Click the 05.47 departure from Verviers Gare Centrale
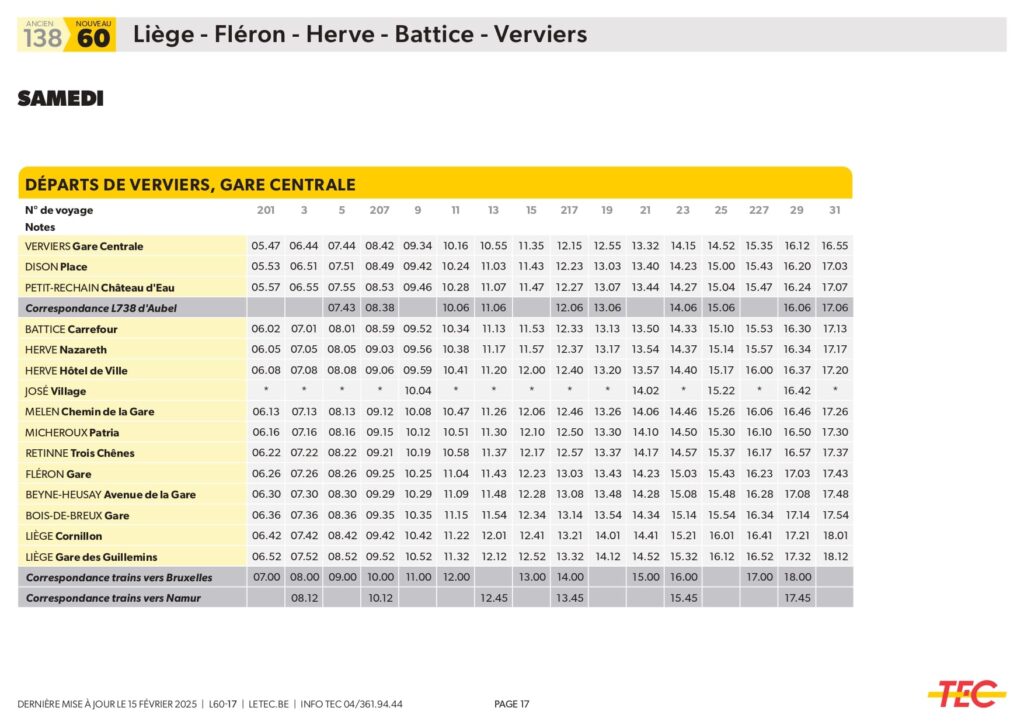Viewport: 1024px width, 725px height. tap(266, 246)
